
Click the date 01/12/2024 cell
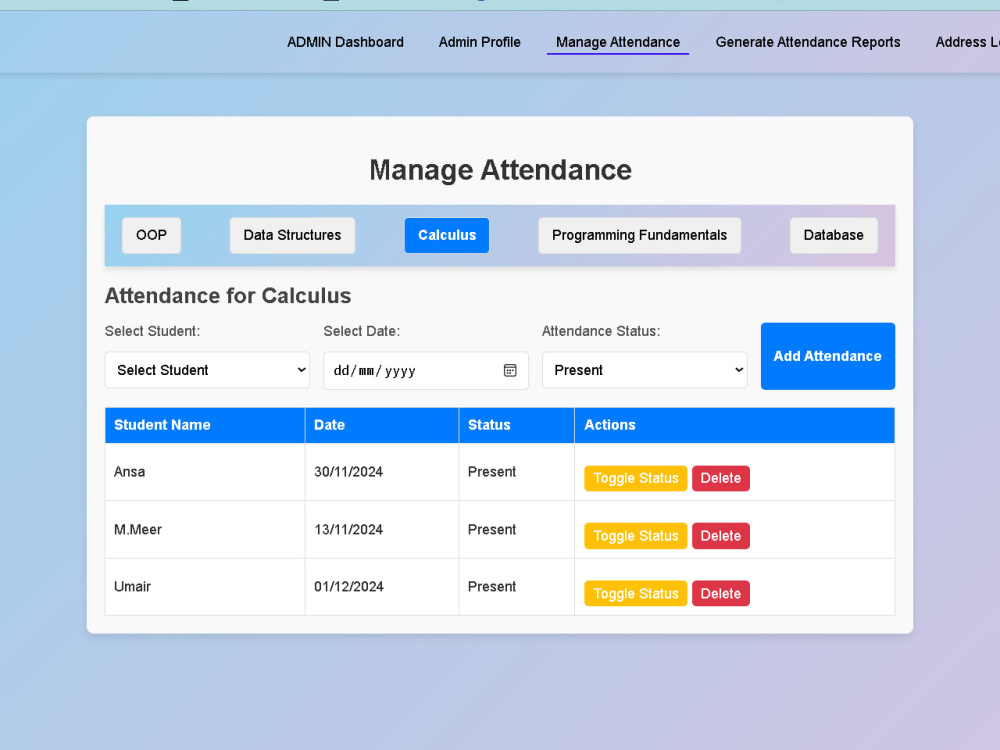tap(382, 587)
